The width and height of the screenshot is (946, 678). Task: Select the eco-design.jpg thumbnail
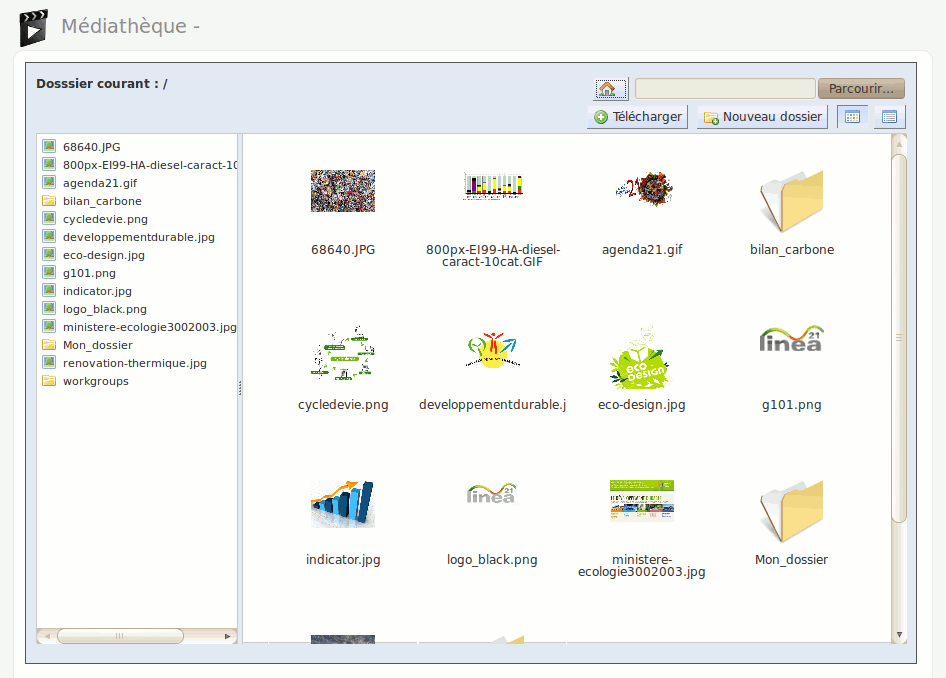coord(642,357)
